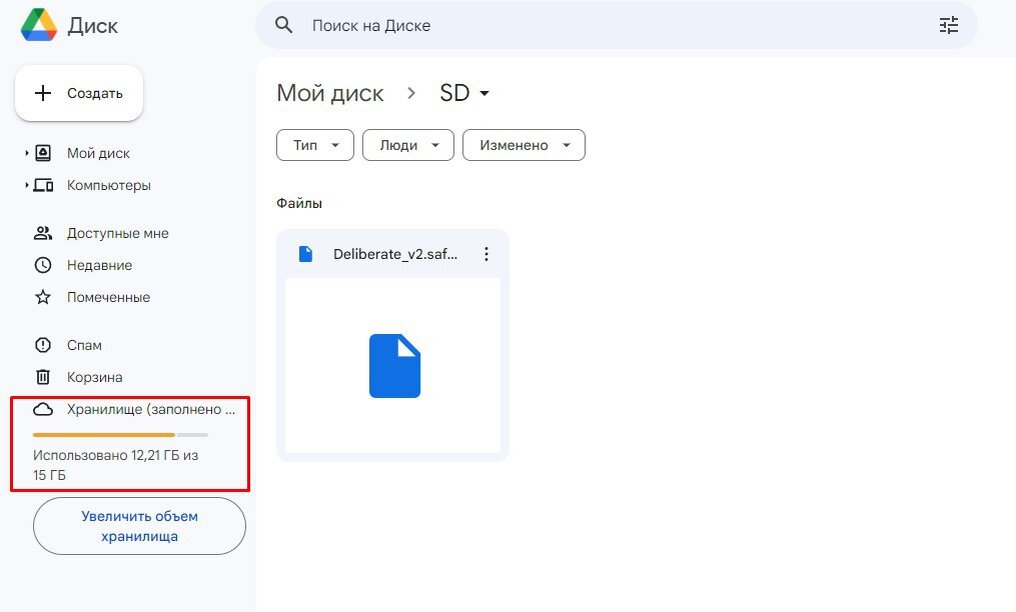Screen dimensions: 1016x612
Task: Open Хранилище storage section
Action: point(151,409)
